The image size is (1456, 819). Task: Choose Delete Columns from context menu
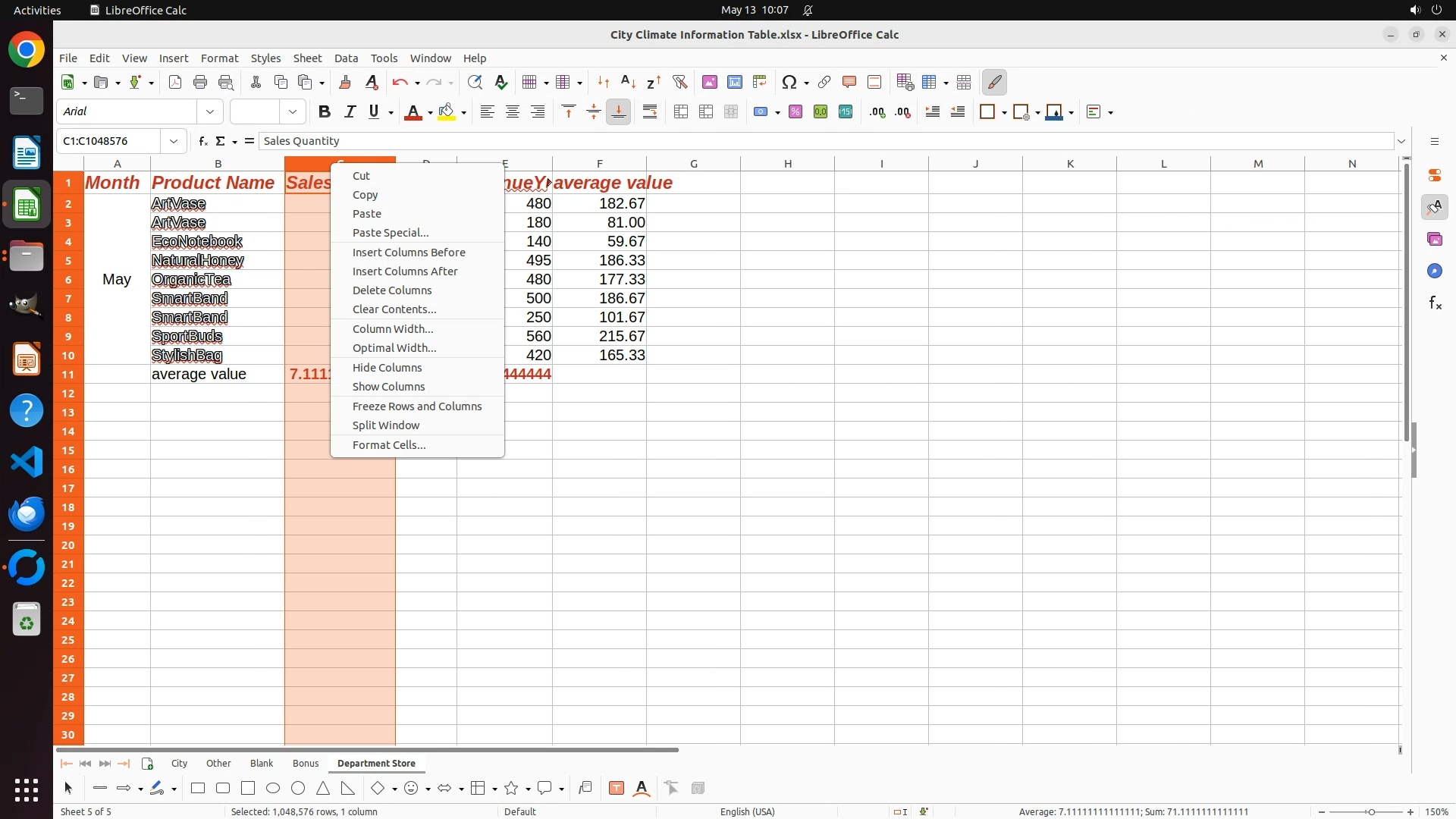(392, 290)
